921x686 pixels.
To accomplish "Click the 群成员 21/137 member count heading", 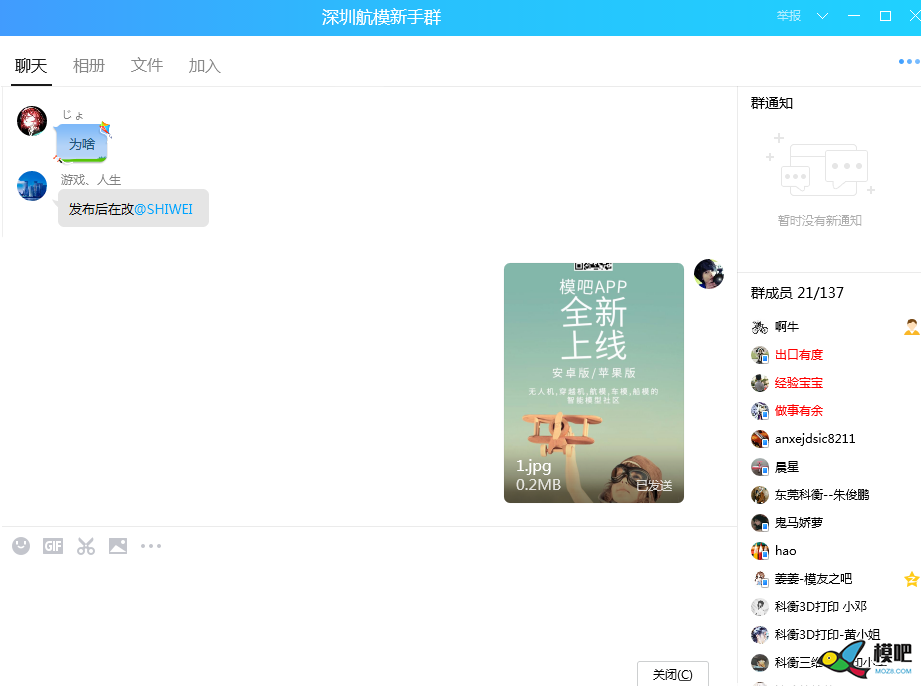I will [x=797, y=292].
